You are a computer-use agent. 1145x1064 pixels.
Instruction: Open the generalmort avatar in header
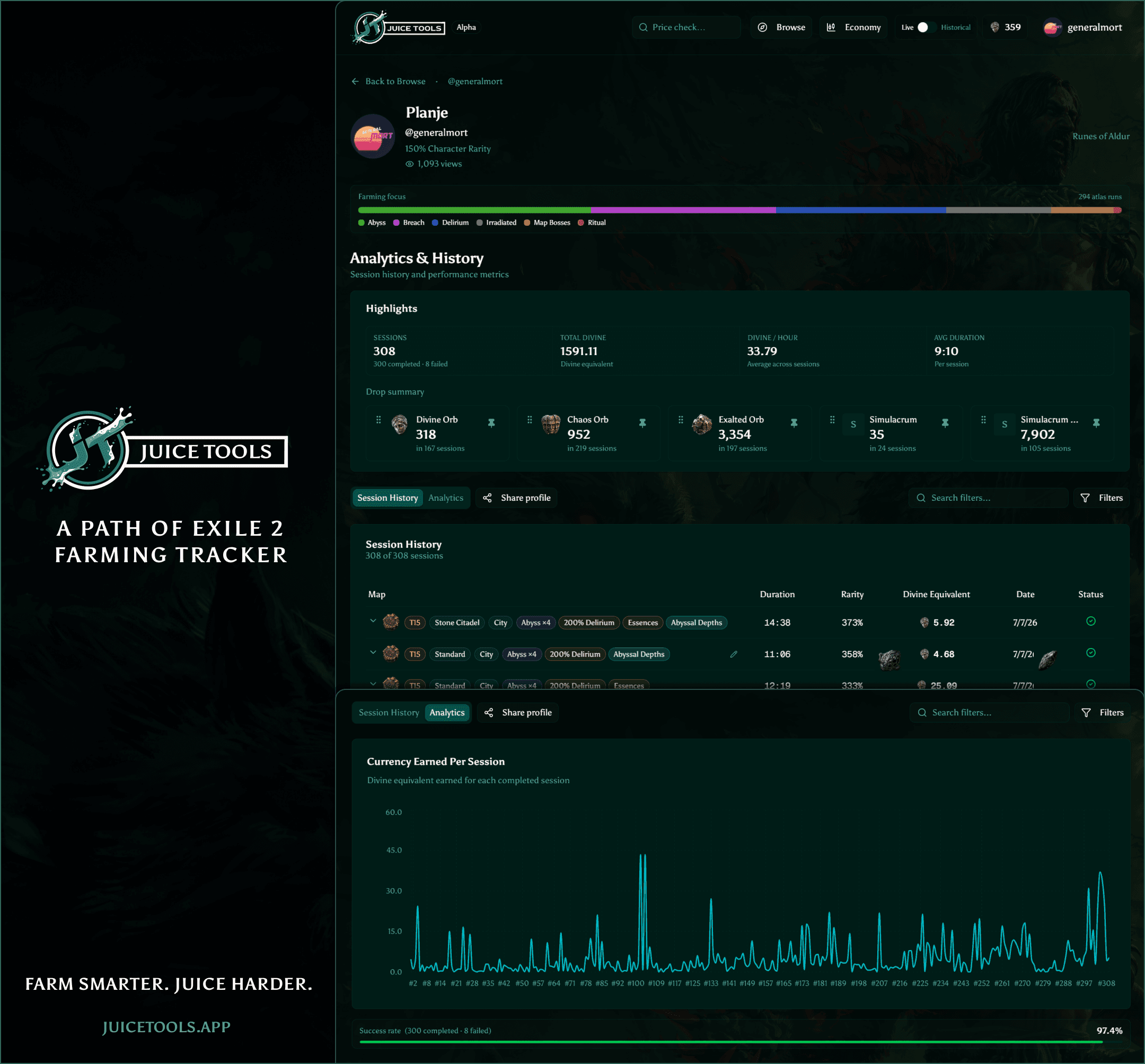(x=1052, y=27)
